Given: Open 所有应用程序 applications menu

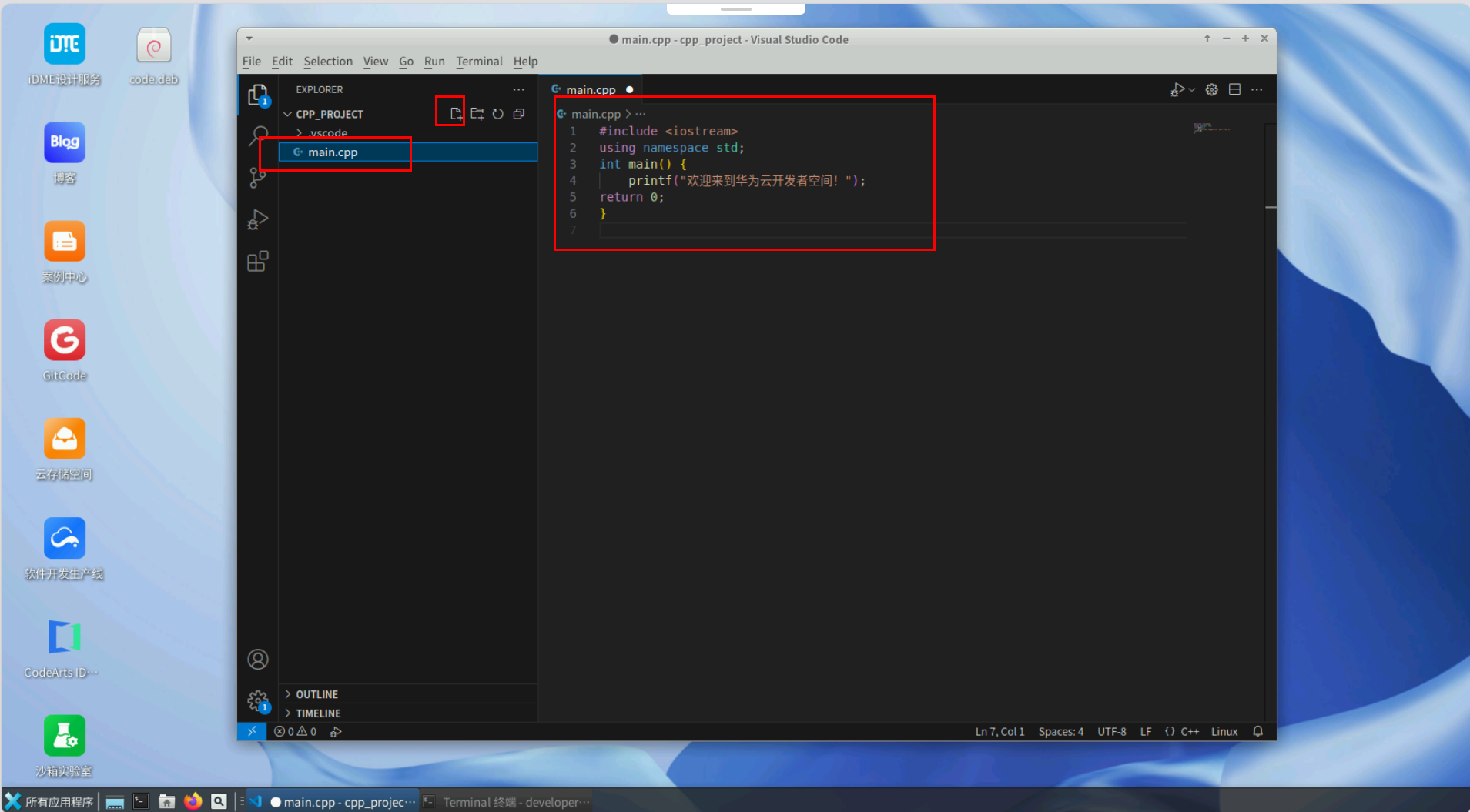Looking at the screenshot, I should click(x=49, y=801).
